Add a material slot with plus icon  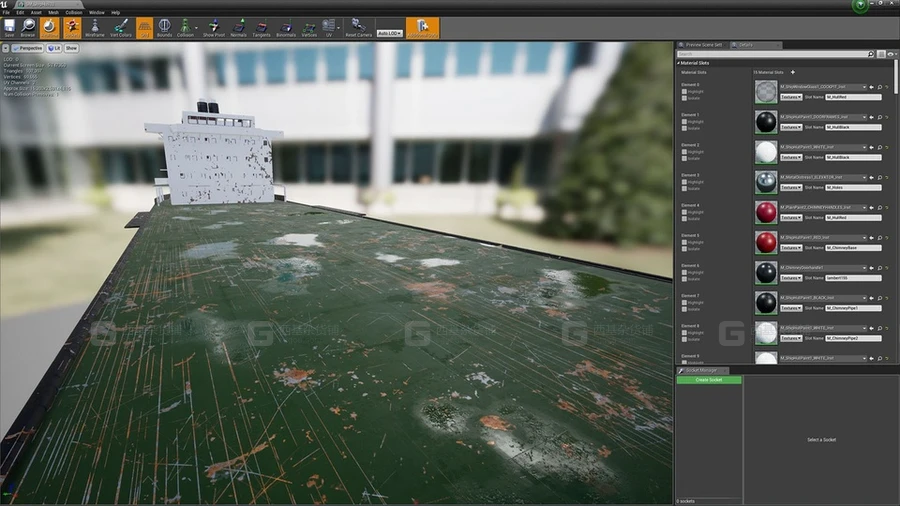793,72
